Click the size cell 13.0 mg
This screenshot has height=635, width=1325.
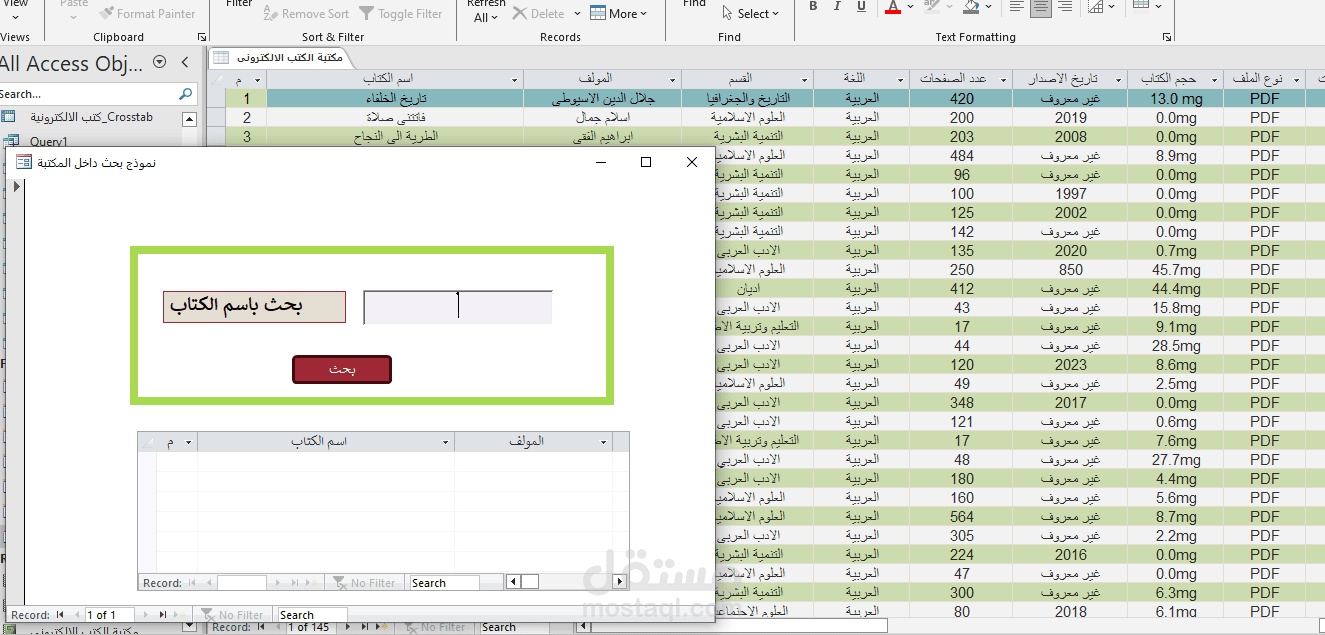pos(1176,99)
